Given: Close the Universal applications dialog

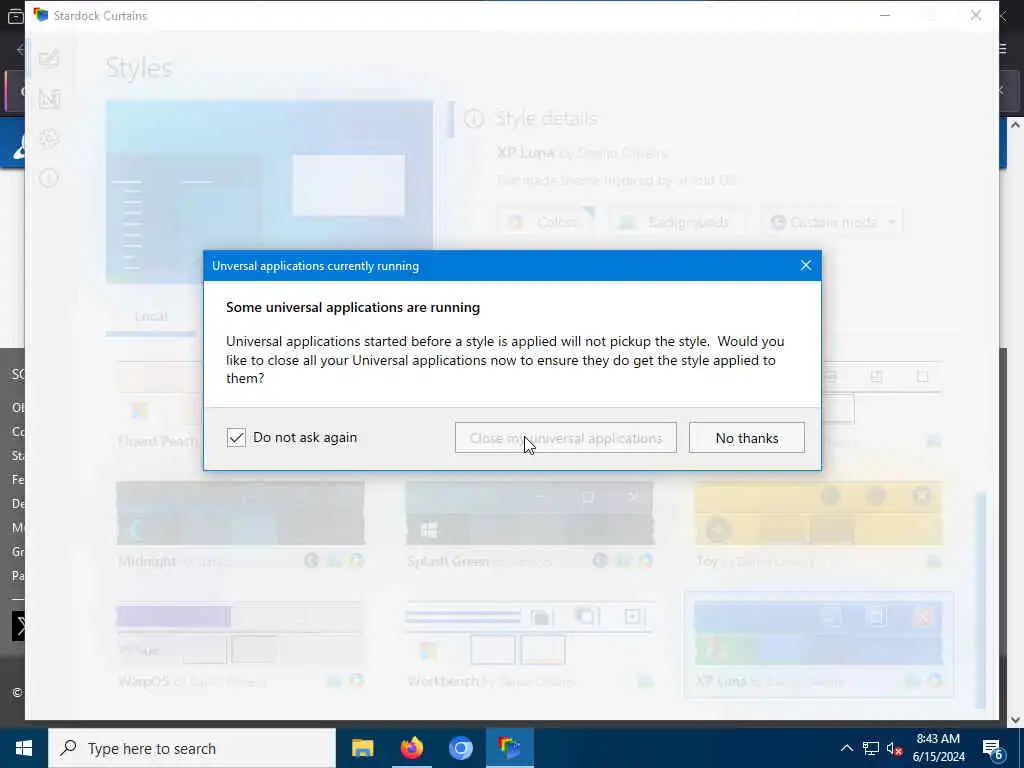Looking at the screenshot, I should coord(805,265).
